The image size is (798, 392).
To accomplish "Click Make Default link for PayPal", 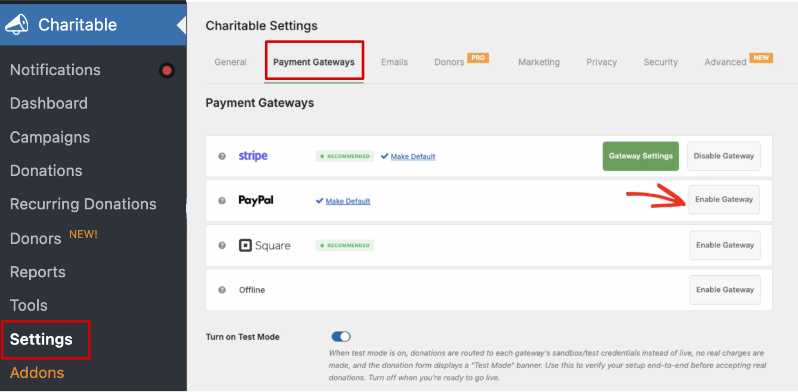I will point(348,201).
